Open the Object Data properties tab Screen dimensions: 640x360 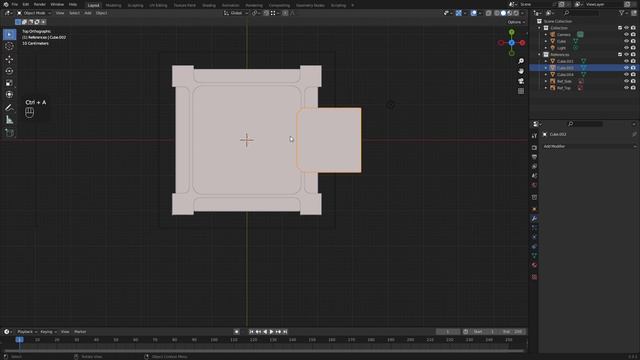point(534,256)
